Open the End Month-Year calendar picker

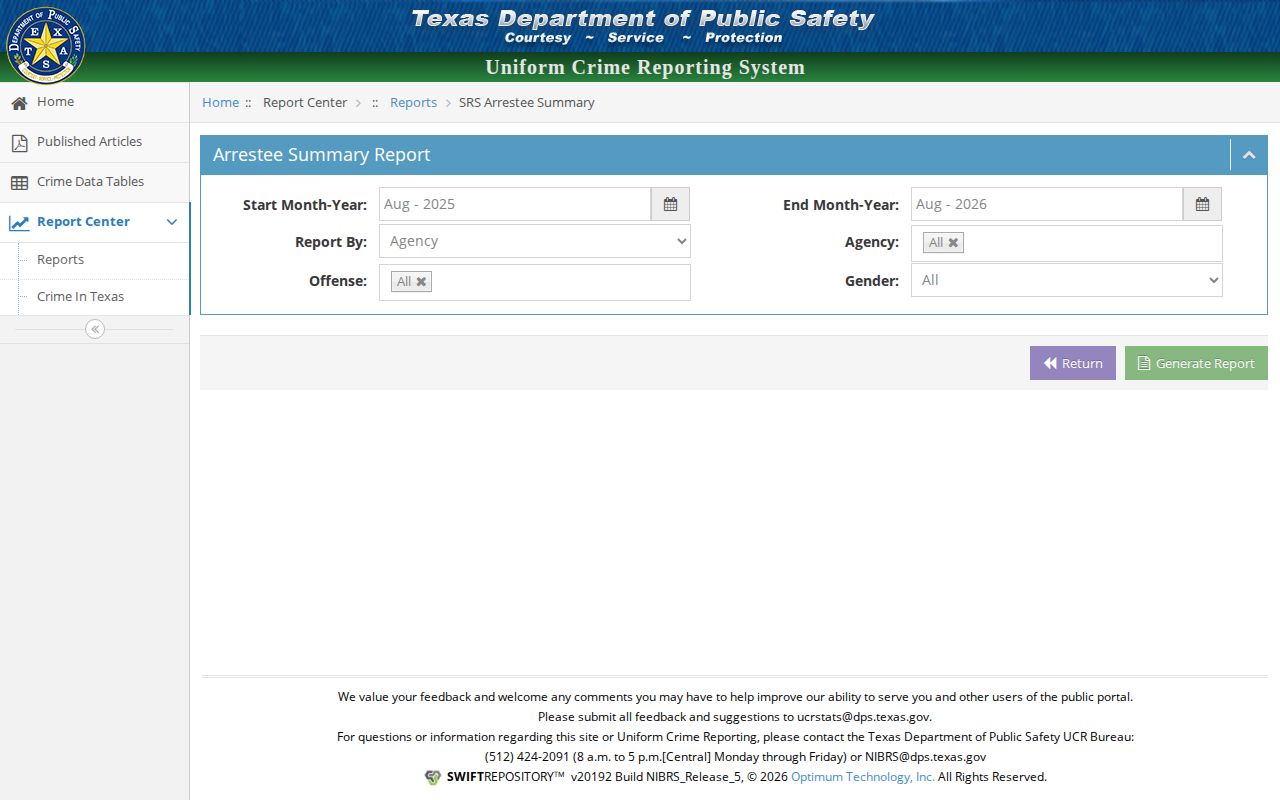click(1202, 204)
